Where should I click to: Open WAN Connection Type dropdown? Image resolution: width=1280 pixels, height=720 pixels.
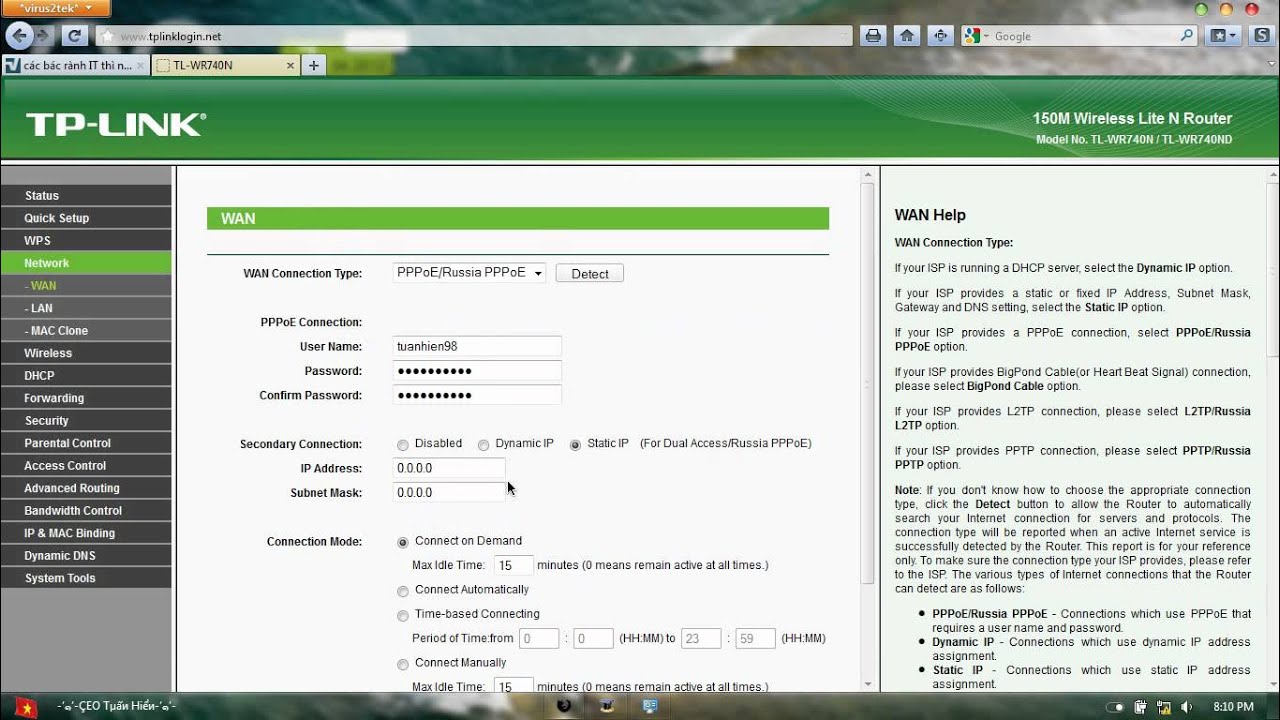[x=469, y=273]
